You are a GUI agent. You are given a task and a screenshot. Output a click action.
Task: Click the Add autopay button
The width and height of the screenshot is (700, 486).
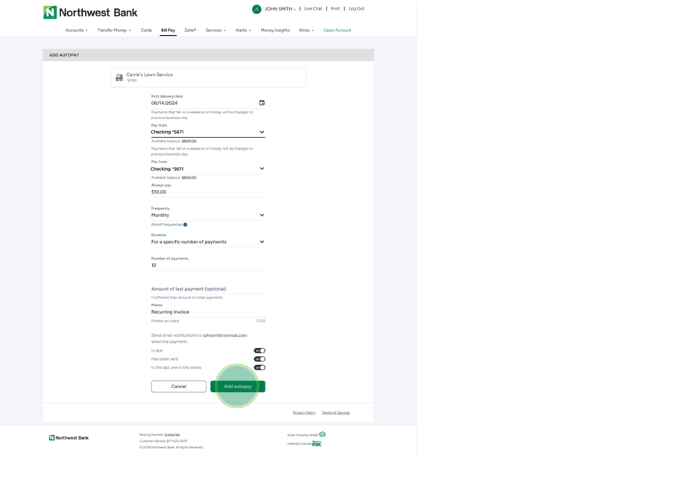(x=238, y=386)
